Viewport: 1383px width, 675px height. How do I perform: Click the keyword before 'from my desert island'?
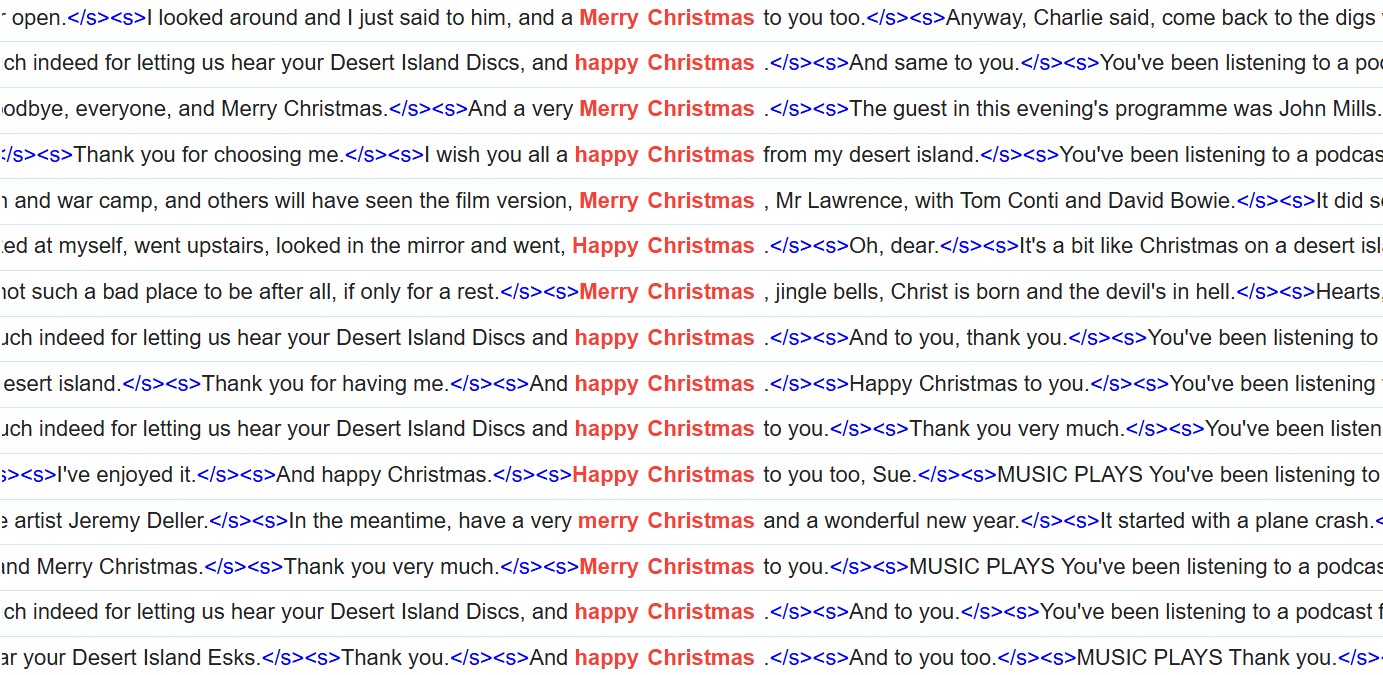click(664, 155)
